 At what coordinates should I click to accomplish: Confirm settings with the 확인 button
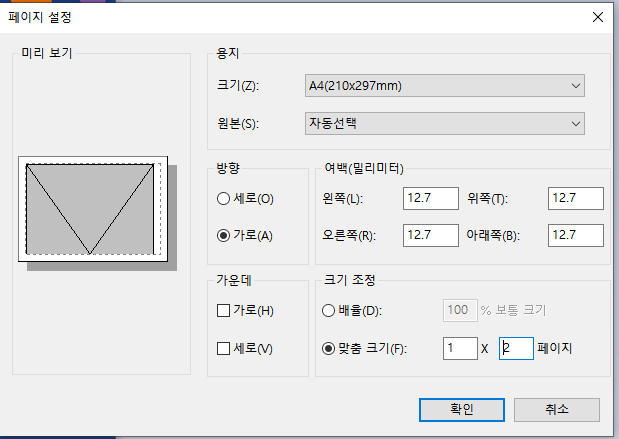(462, 410)
